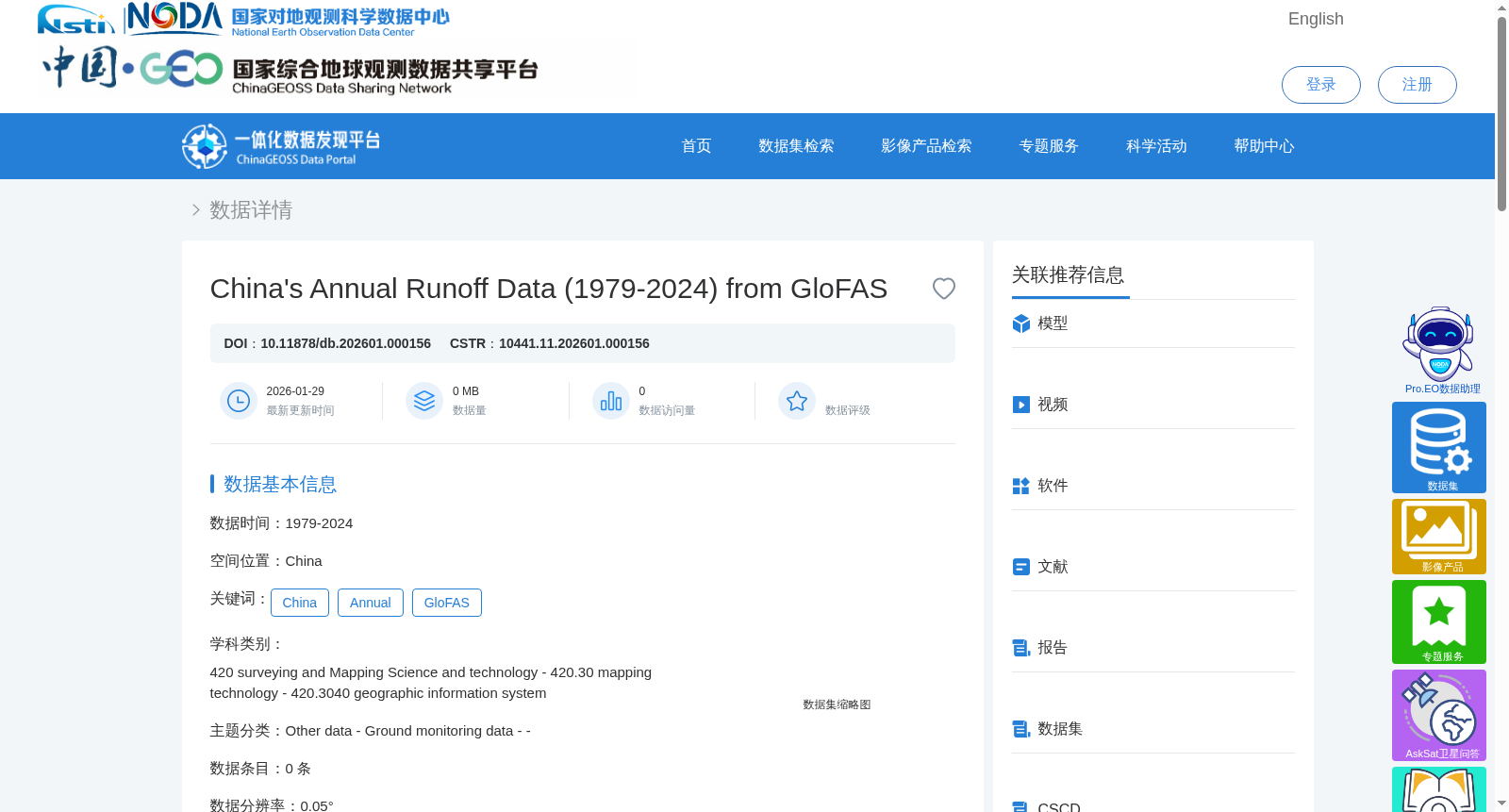
Task: Open the 数据集 database shortcut tile
Action: point(1439,447)
